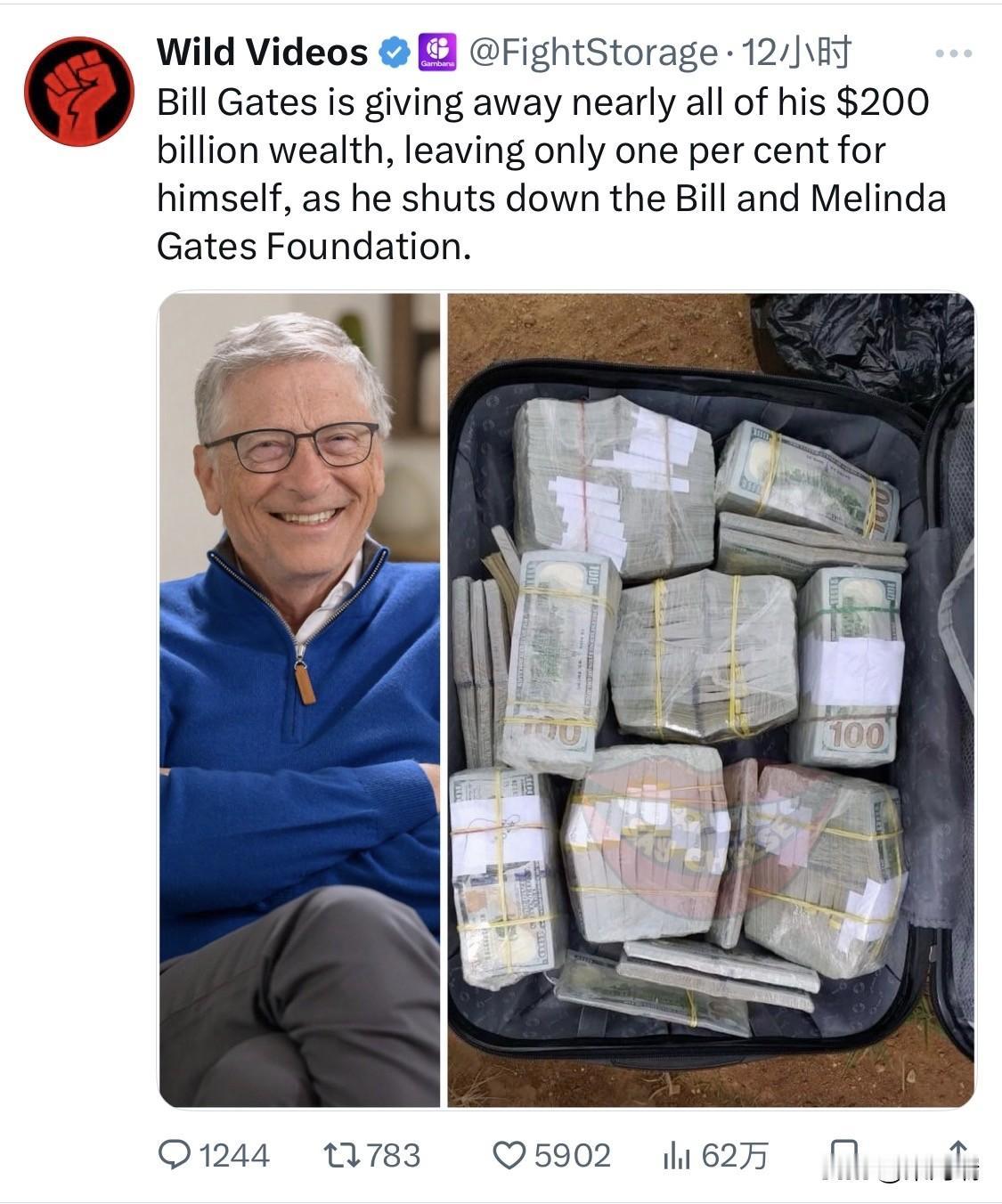
Task: Open the man in blue sweater photo
Action: tap(299, 700)
